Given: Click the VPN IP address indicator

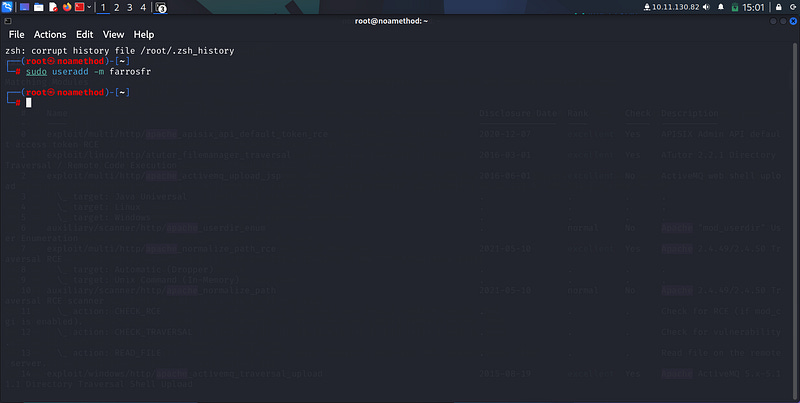Looking at the screenshot, I should click(x=671, y=7).
